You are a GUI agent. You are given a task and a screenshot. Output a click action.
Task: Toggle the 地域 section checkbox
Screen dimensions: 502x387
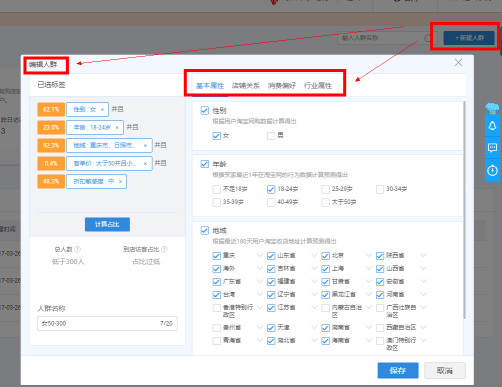(205, 230)
